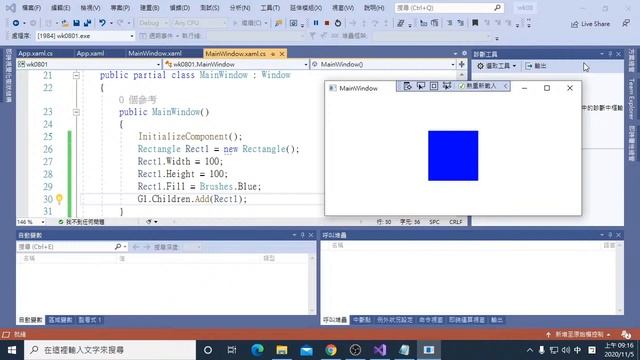Viewport: 640px width, 360px height.
Task: Open Mail app from the taskbar
Action: (x=306, y=350)
